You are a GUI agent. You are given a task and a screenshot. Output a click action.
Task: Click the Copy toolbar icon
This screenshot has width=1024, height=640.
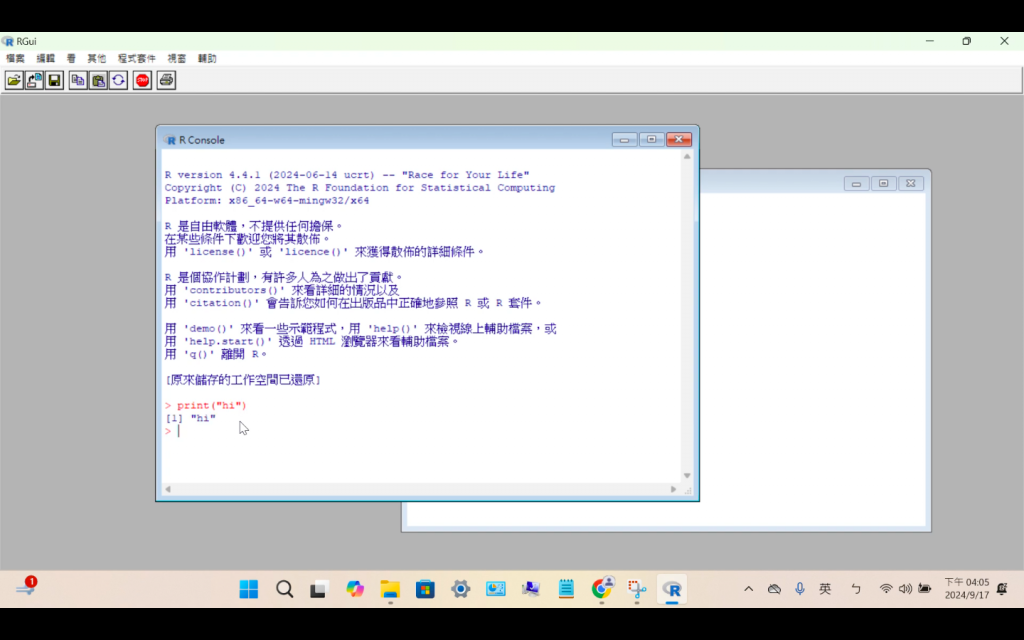(x=78, y=80)
